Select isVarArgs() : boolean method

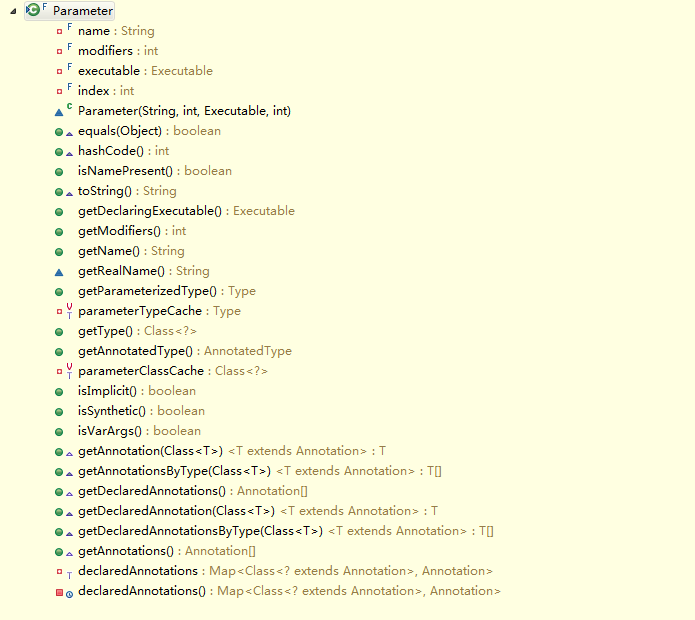[139, 431]
